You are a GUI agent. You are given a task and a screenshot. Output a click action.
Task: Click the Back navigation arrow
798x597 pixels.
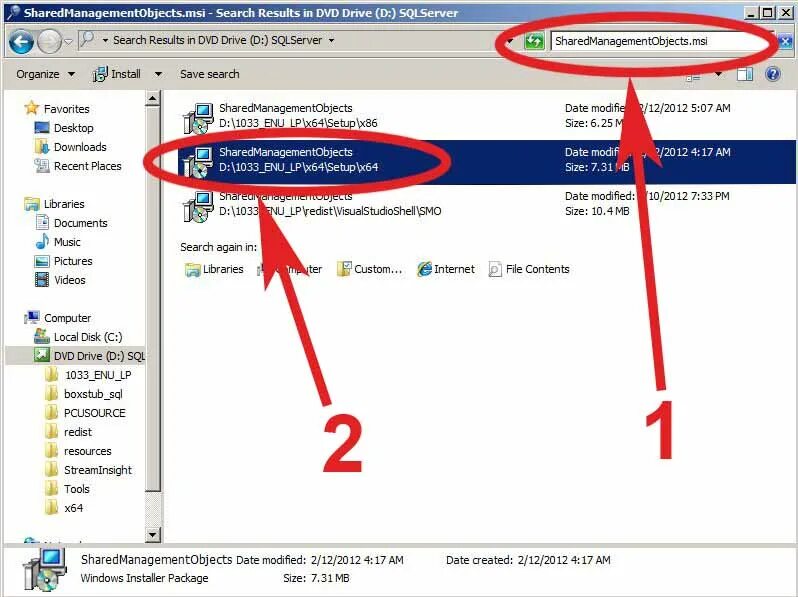21,41
